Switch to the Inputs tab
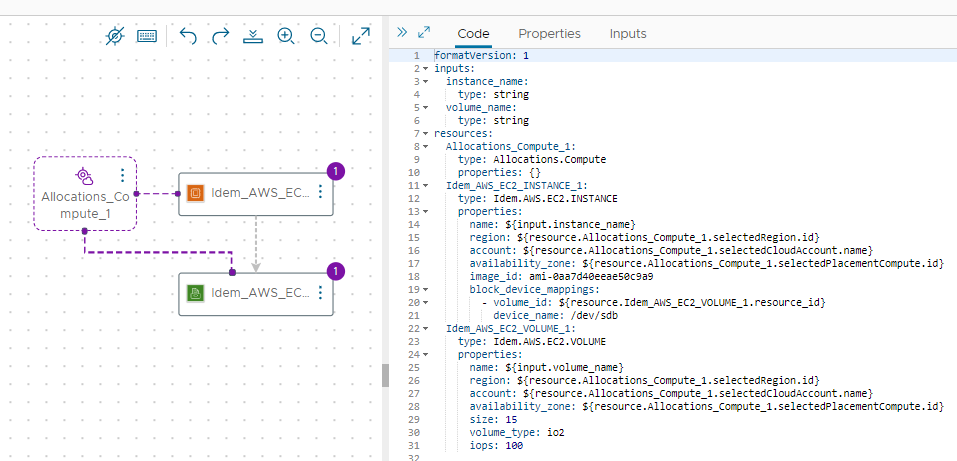The height and width of the screenshot is (461, 957). (628, 33)
